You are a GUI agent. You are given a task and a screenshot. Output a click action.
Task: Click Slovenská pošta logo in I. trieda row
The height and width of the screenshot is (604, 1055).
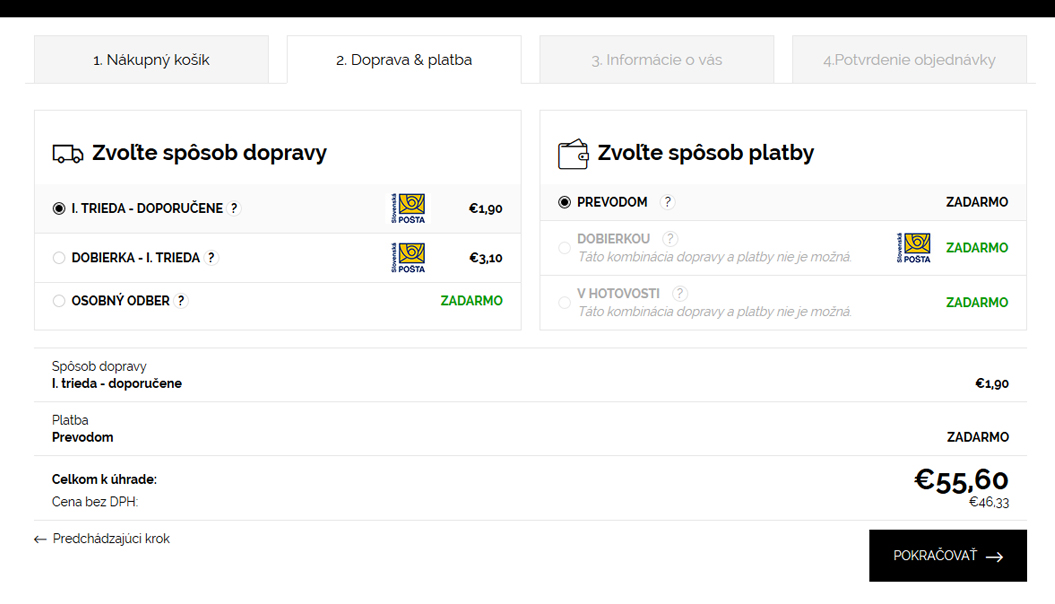coord(408,209)
